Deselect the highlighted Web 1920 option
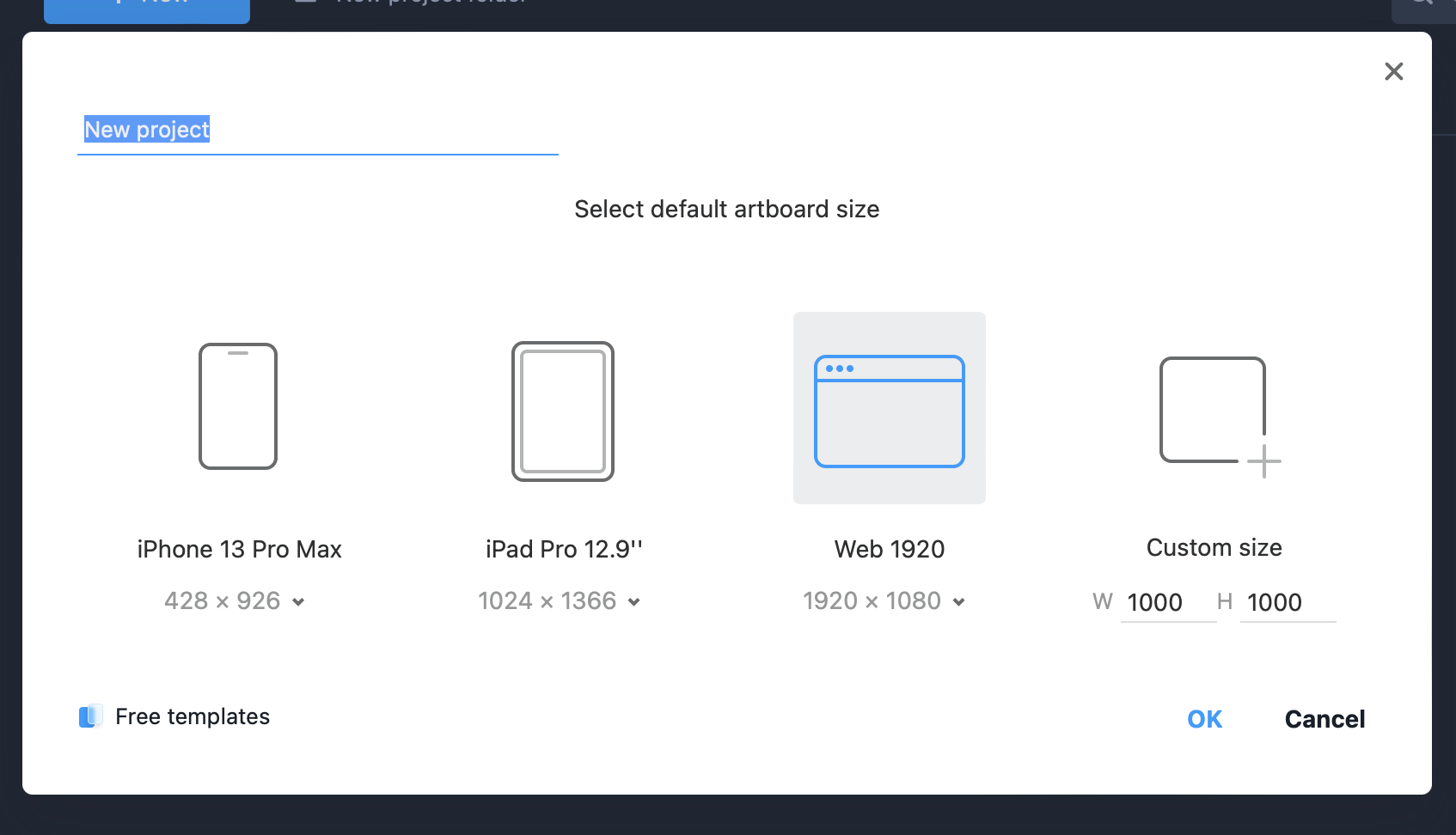The width and height of the screenshot is (1456, 835). point(889,407)
